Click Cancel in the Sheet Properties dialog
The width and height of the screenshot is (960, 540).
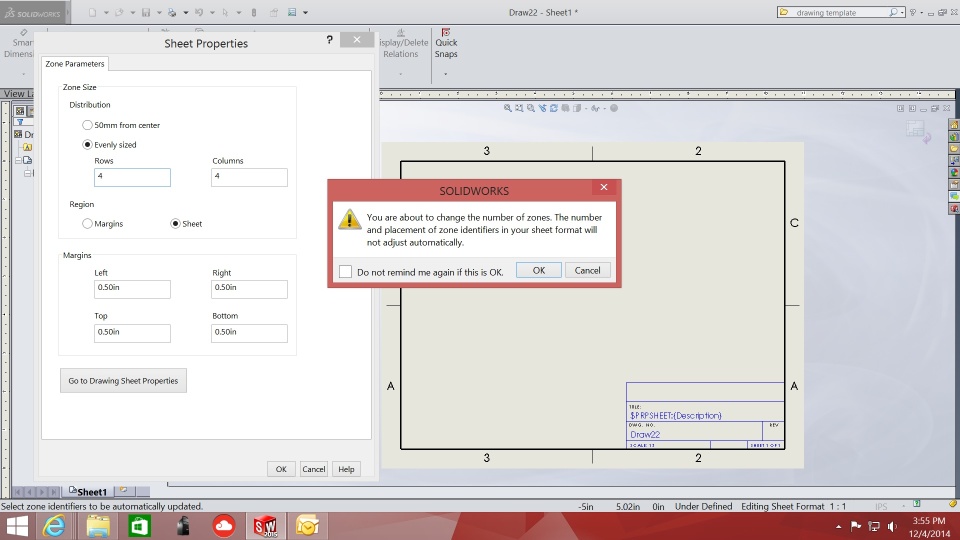[x=313, y=469]
